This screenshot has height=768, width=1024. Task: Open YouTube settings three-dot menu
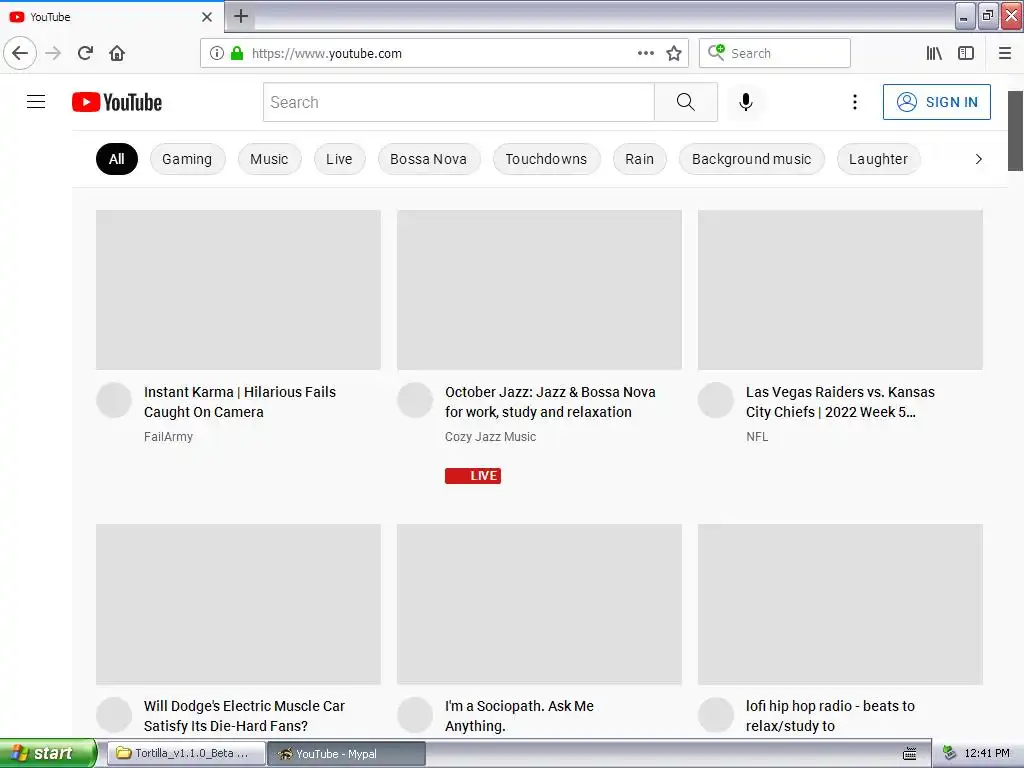point(854,102)
